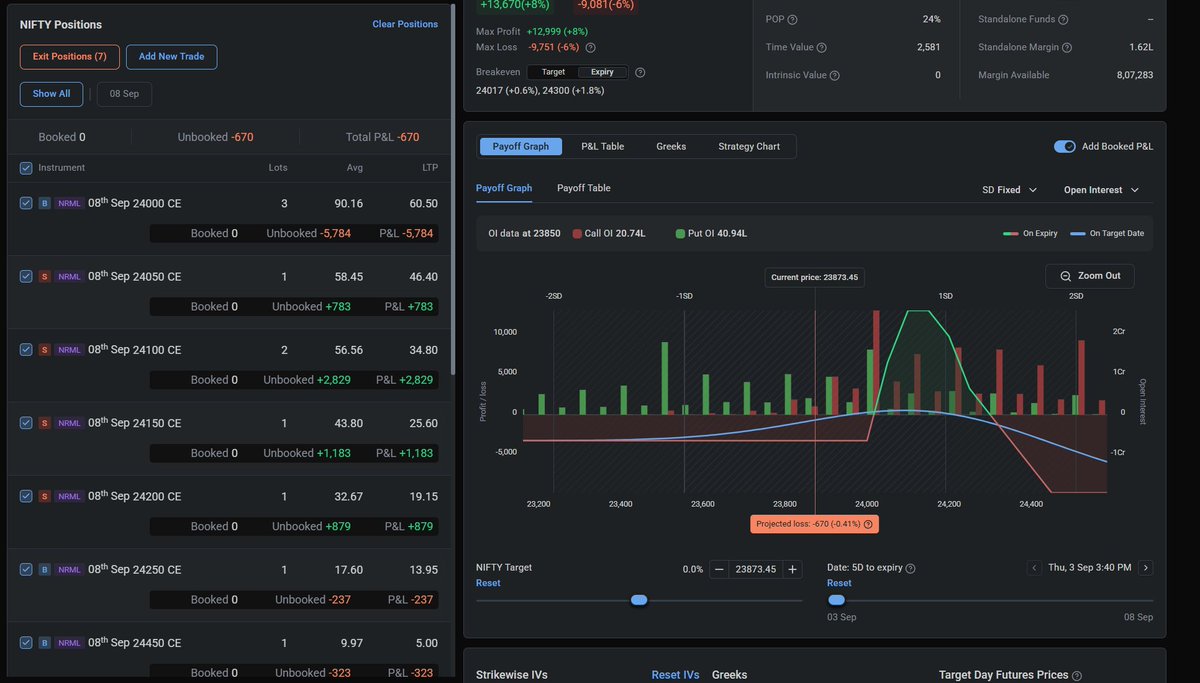Click Reset under the Date slider
The height and width of the screenshot is (683, 1200).
point(839,583)
